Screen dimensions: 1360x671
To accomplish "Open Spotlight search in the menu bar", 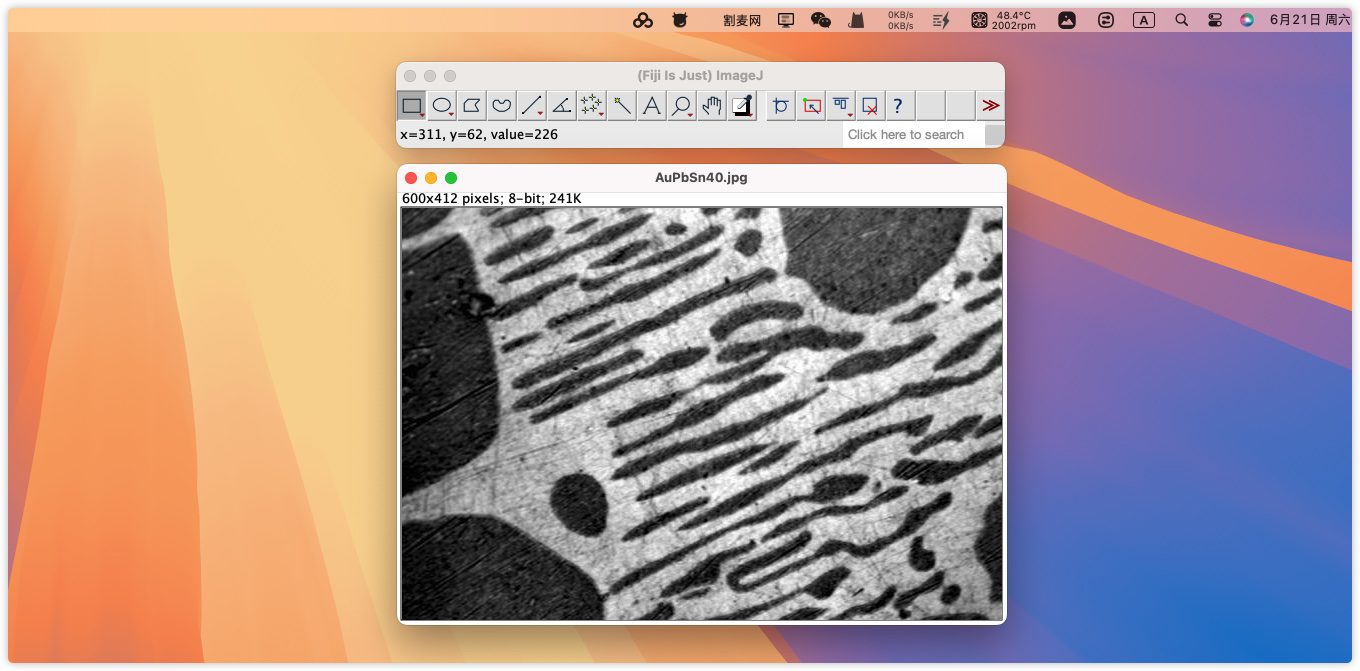I will point(1182,20).
